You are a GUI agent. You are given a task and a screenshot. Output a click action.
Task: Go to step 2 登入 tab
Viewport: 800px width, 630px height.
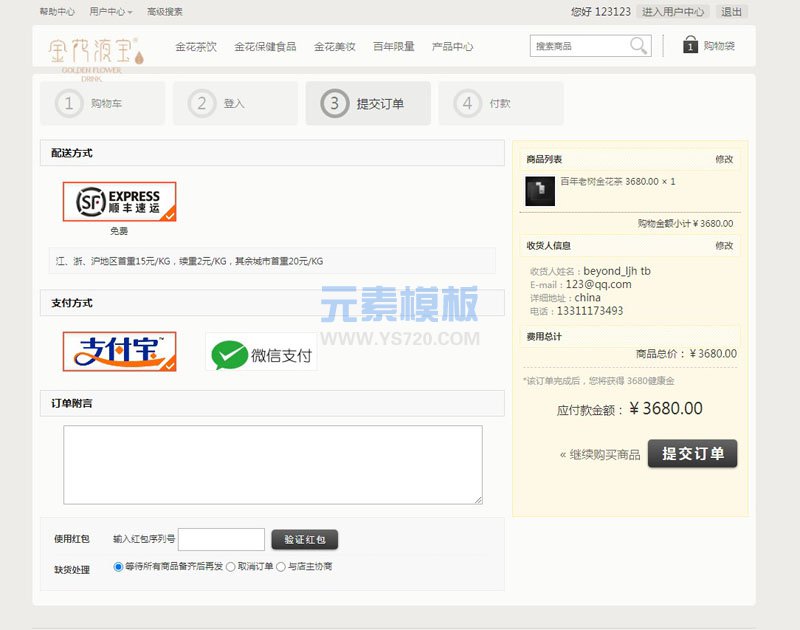[x=235, y=104]
